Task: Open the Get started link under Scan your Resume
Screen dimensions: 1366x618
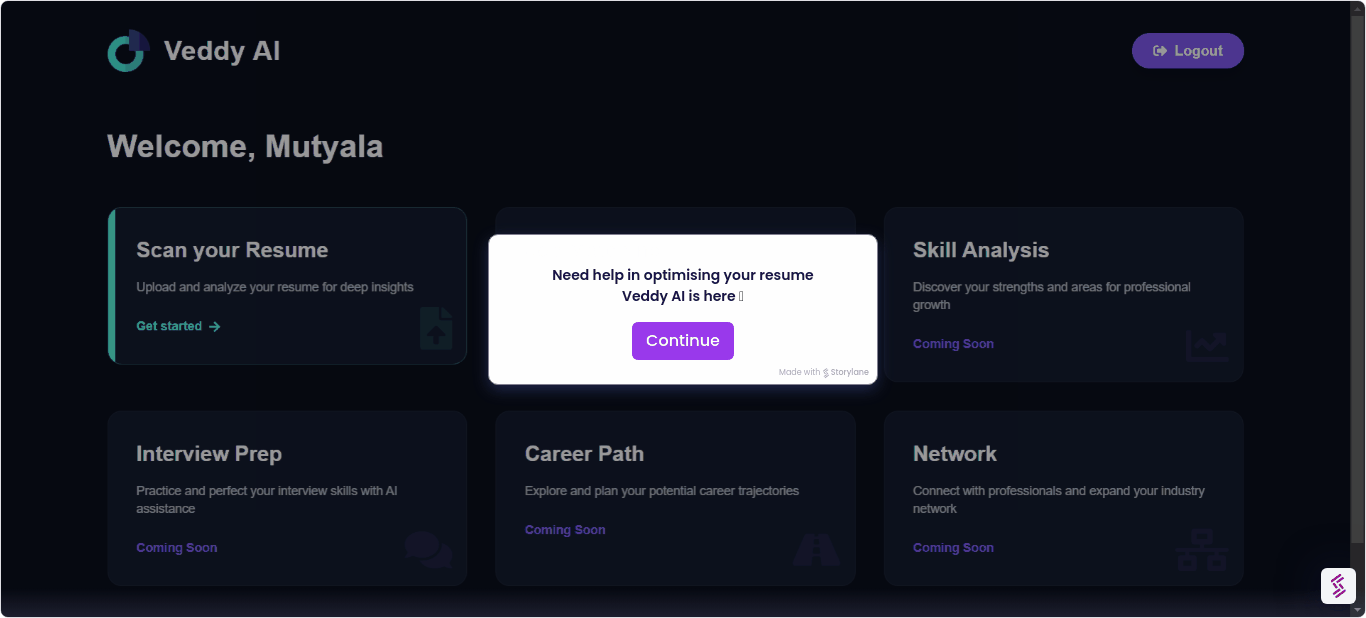Action: click(166, 325)
